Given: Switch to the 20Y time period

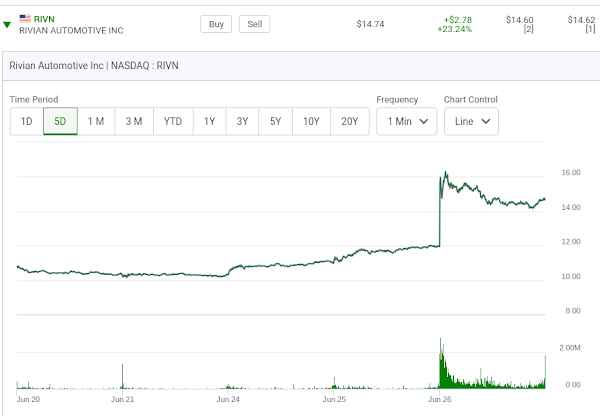Looking at the screenshot, I should (350, 121).
